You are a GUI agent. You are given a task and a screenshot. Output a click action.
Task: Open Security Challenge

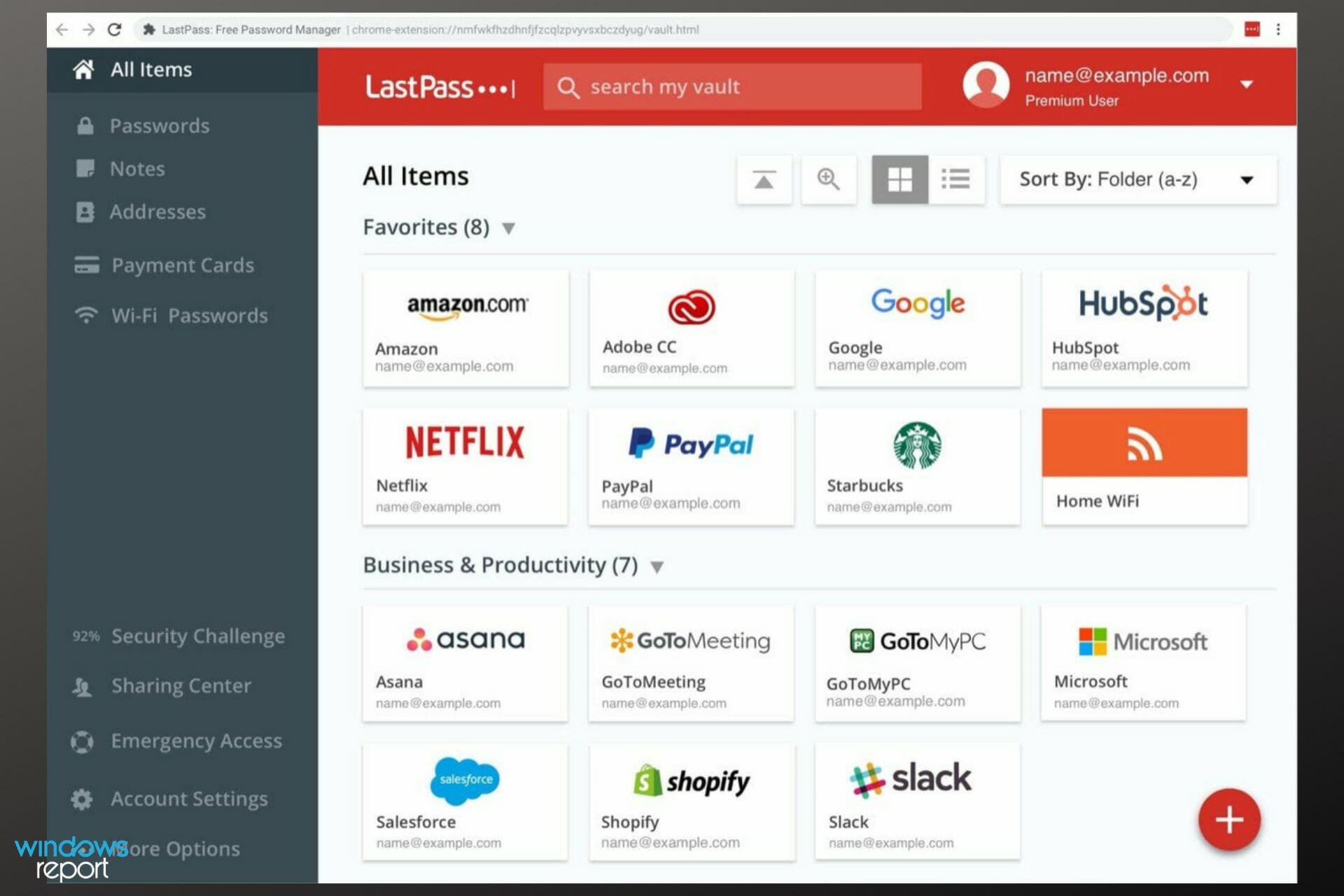pyautogui.click(x=198, y=636)
